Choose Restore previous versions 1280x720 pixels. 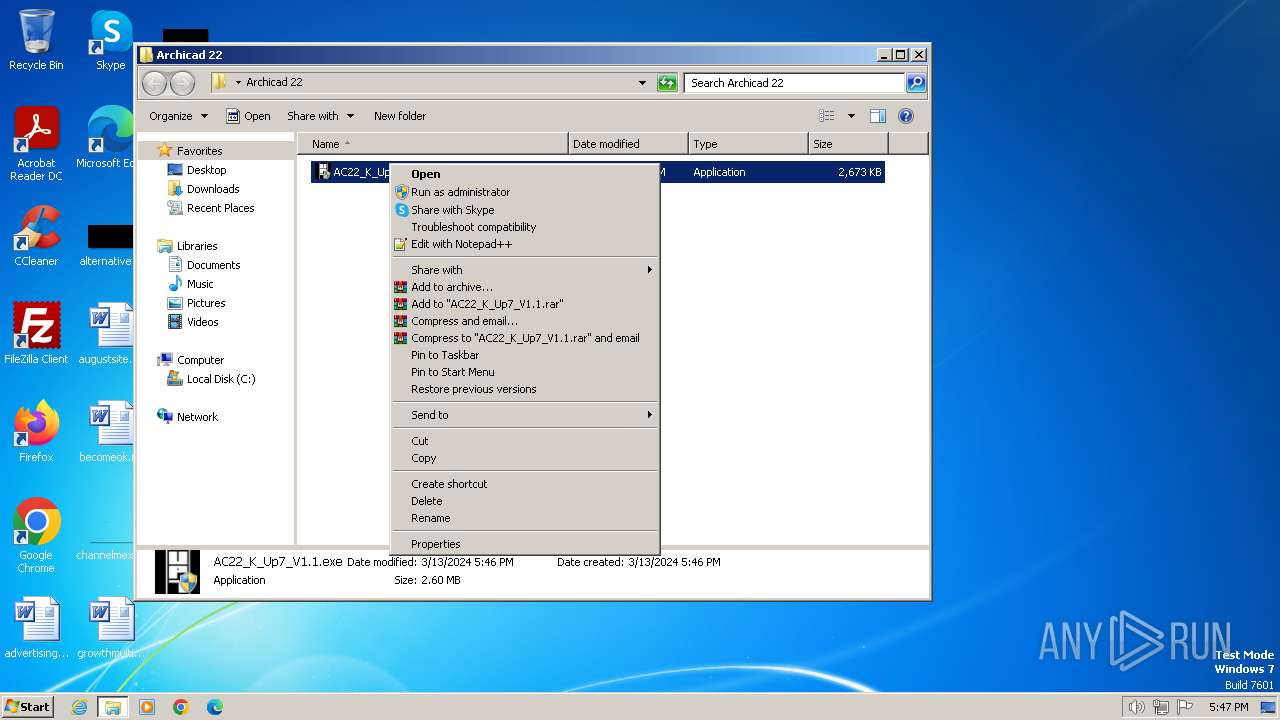pyautogui.click(x=525, y=389)
